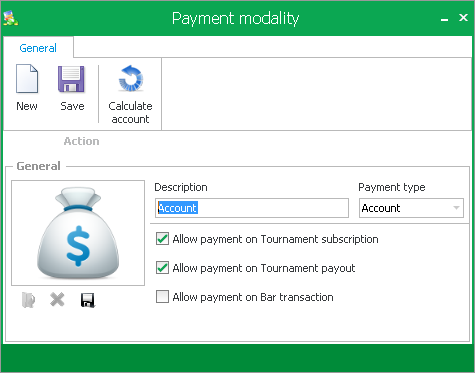Switch to the General ribbon tab
Viewport: 475px width, 373px height.
coord(38,48)
